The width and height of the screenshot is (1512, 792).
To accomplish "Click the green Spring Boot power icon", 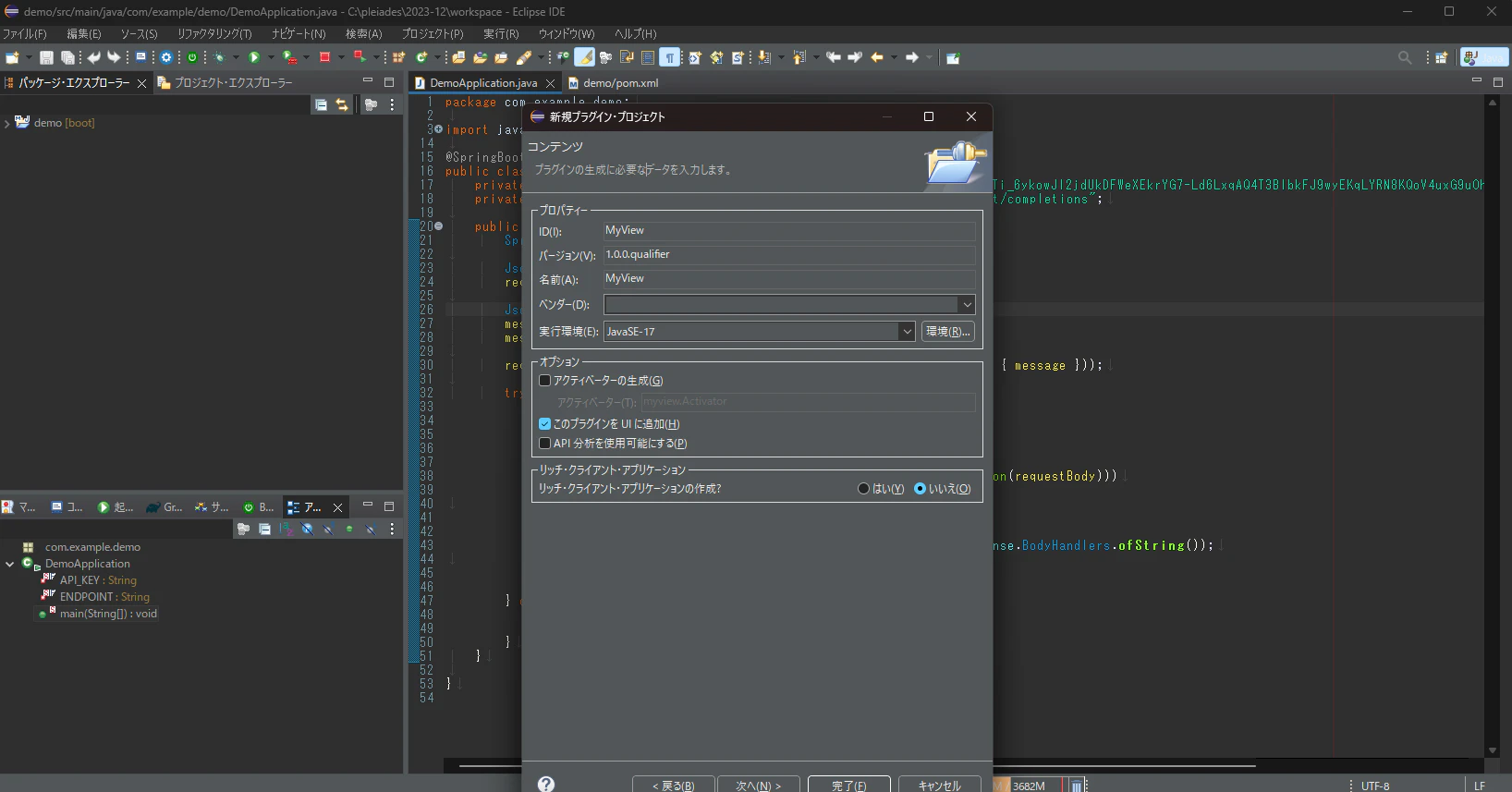I will click(x=192, y=57).
